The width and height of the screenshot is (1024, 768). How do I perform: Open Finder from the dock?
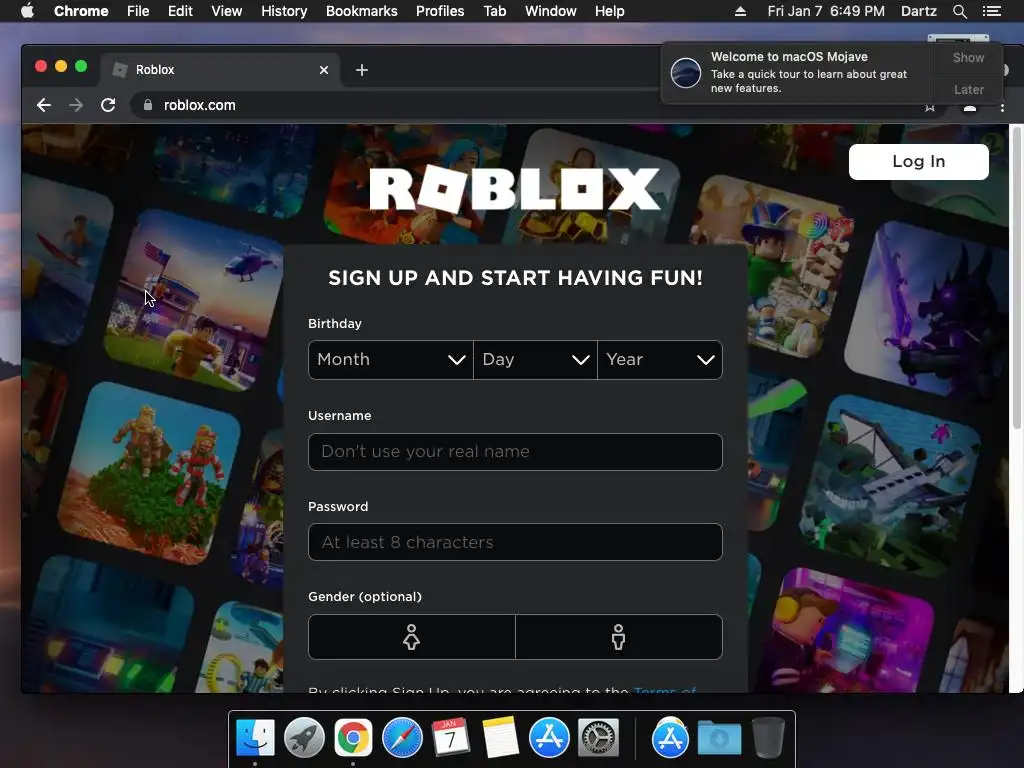pos(255,738)
